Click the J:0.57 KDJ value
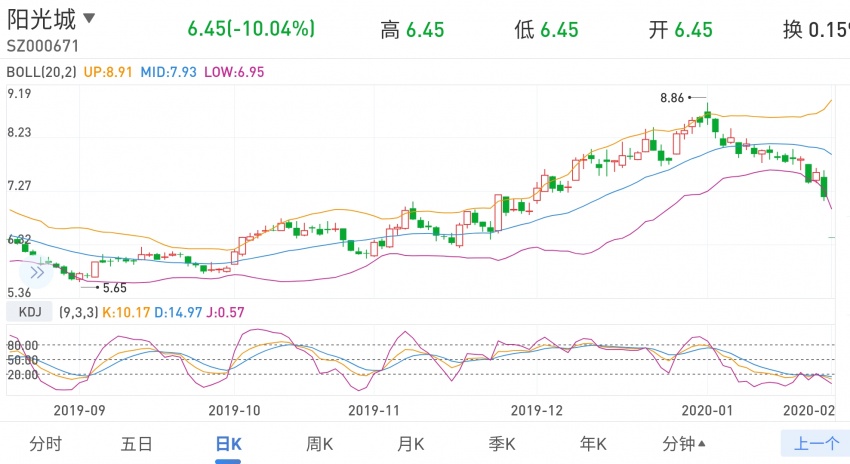Image resolution: width=850 pixels, height=464 pixels. click(x=226, y=312)
